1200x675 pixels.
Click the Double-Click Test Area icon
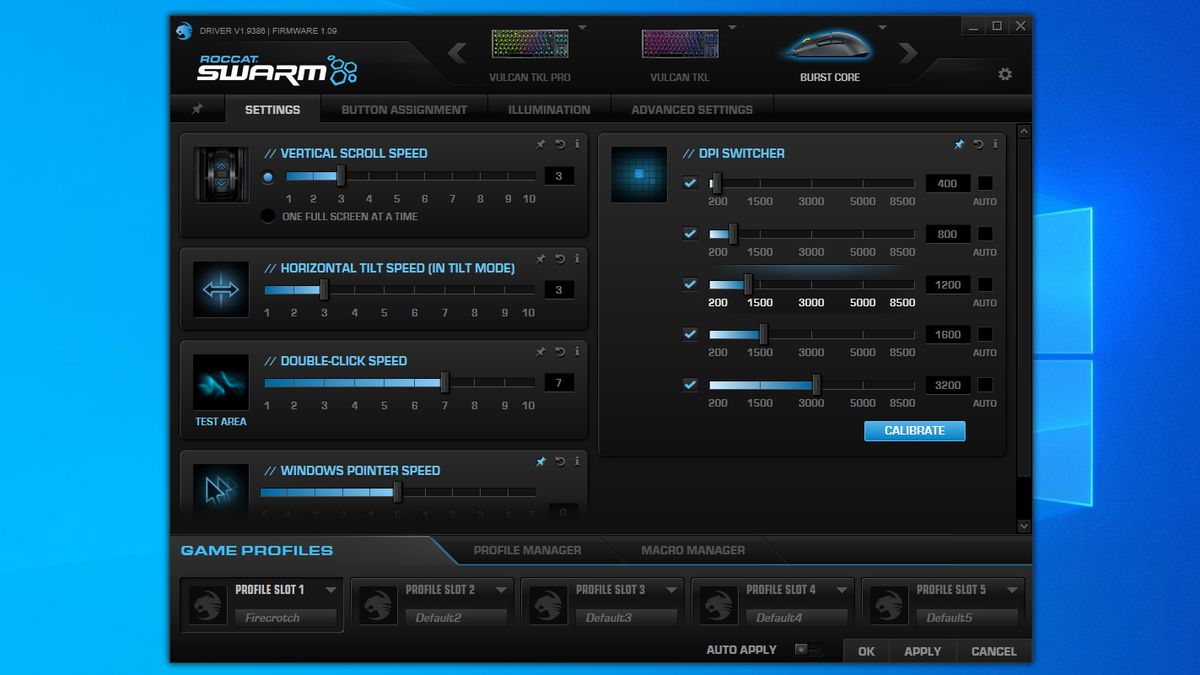[221, 382]
